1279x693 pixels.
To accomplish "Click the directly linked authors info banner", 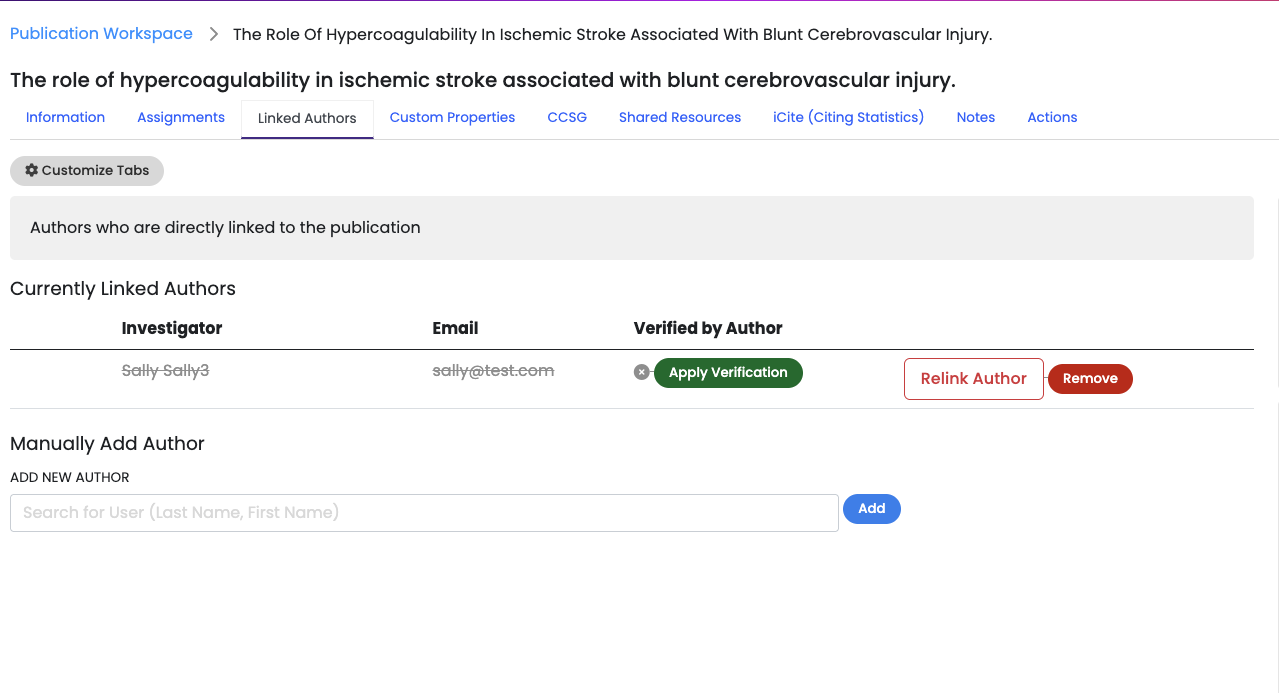I will click(632, 228).
